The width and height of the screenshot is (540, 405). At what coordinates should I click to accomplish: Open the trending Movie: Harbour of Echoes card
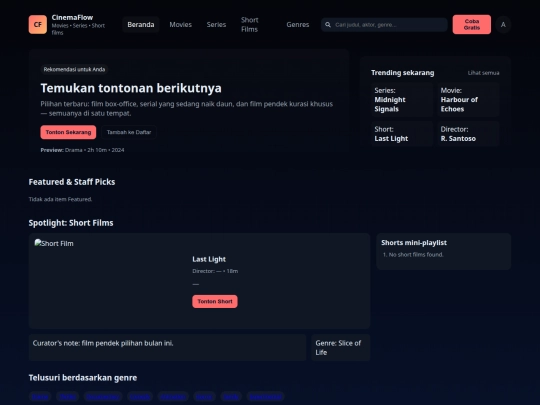[x=468, y=100]
